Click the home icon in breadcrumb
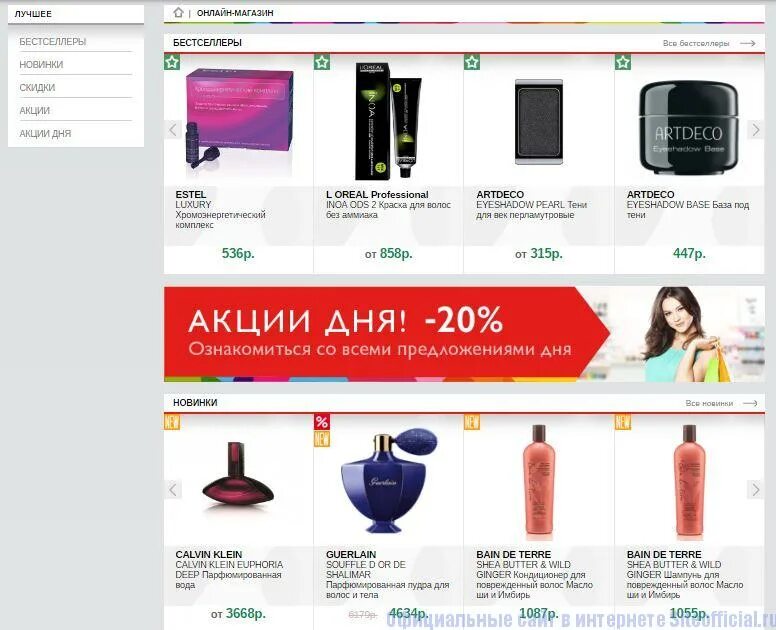Screen dimensions: 776x630 [x=179, y=13]
